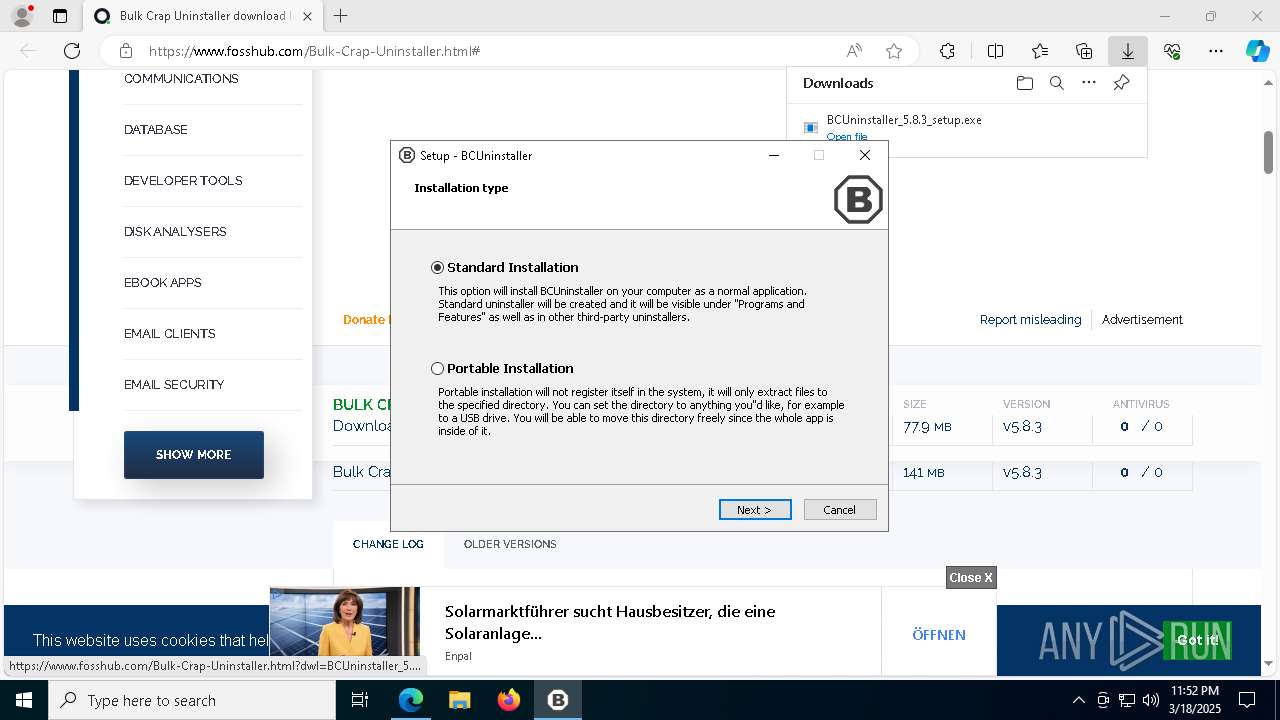
Task: Select Standard Installation radio button
Action: tap(437, 268)
